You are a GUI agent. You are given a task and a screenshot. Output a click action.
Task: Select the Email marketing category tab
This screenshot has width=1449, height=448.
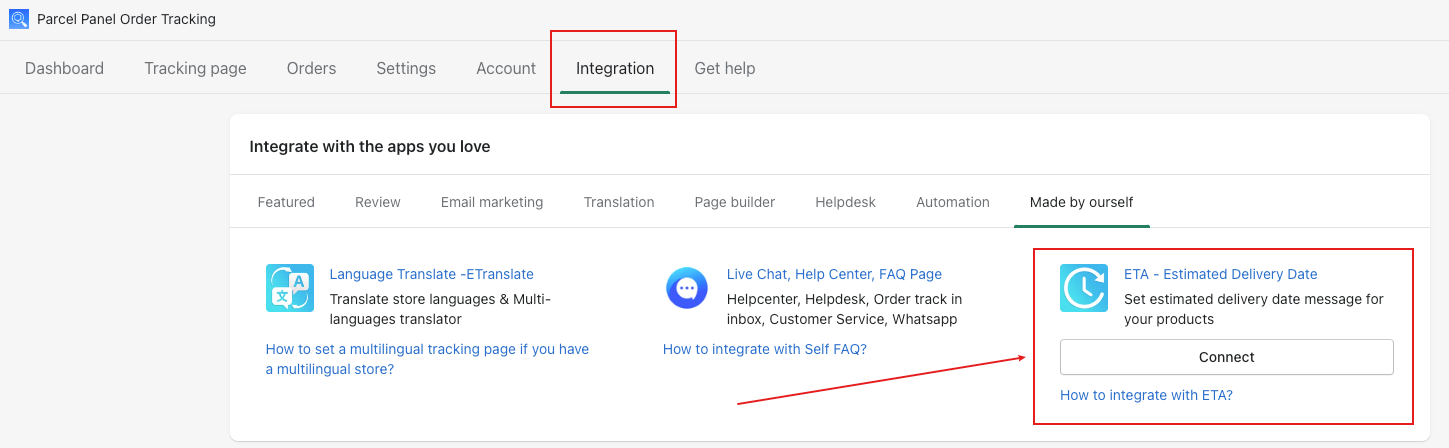(x=492, y=202)
